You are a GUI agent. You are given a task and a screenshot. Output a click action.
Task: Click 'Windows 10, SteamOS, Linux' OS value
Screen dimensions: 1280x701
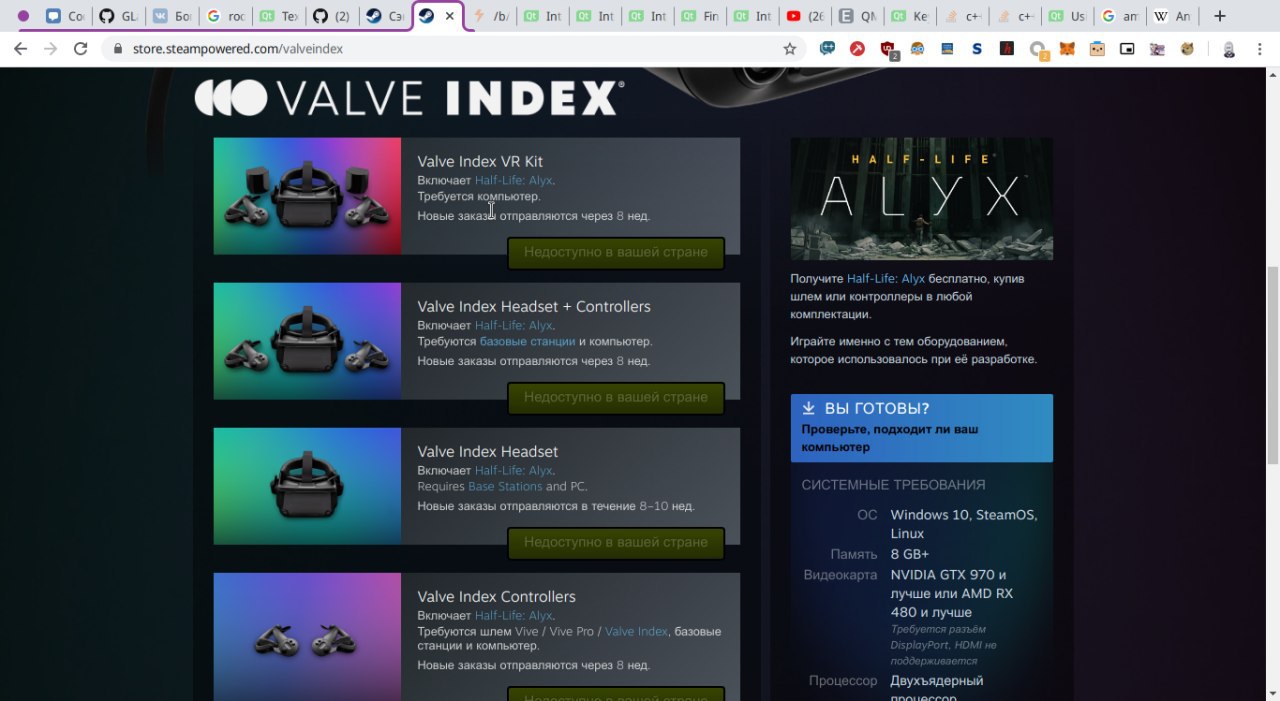tap(964, 524)
